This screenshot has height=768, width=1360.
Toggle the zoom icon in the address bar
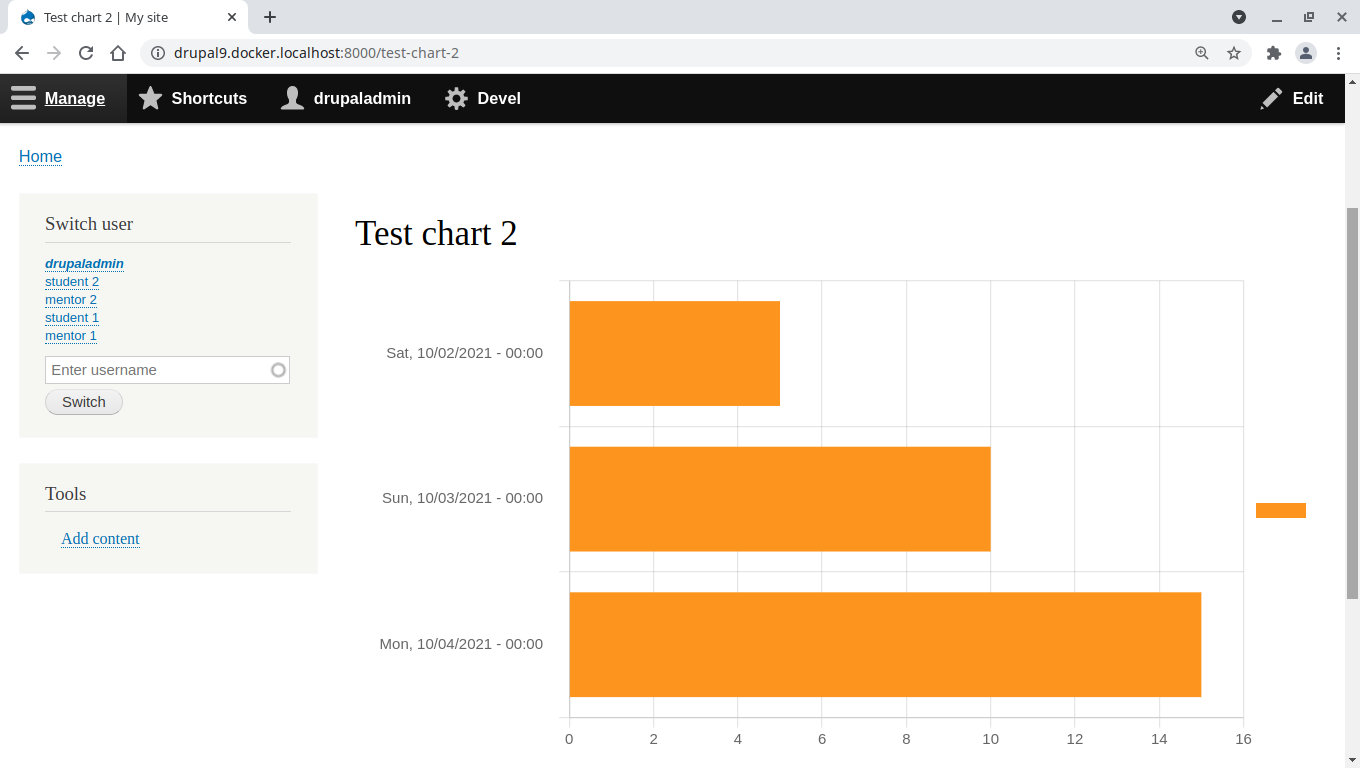[1201, 52]
